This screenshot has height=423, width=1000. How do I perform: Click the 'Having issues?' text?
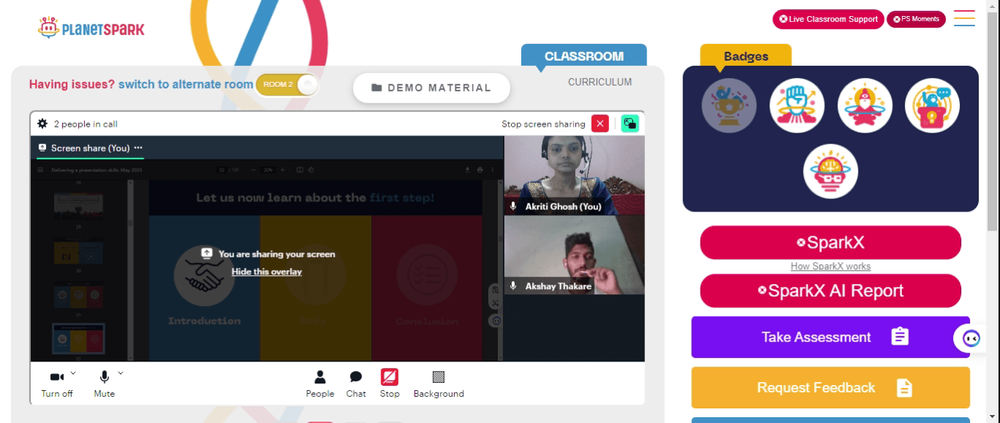tap(72, 84)
